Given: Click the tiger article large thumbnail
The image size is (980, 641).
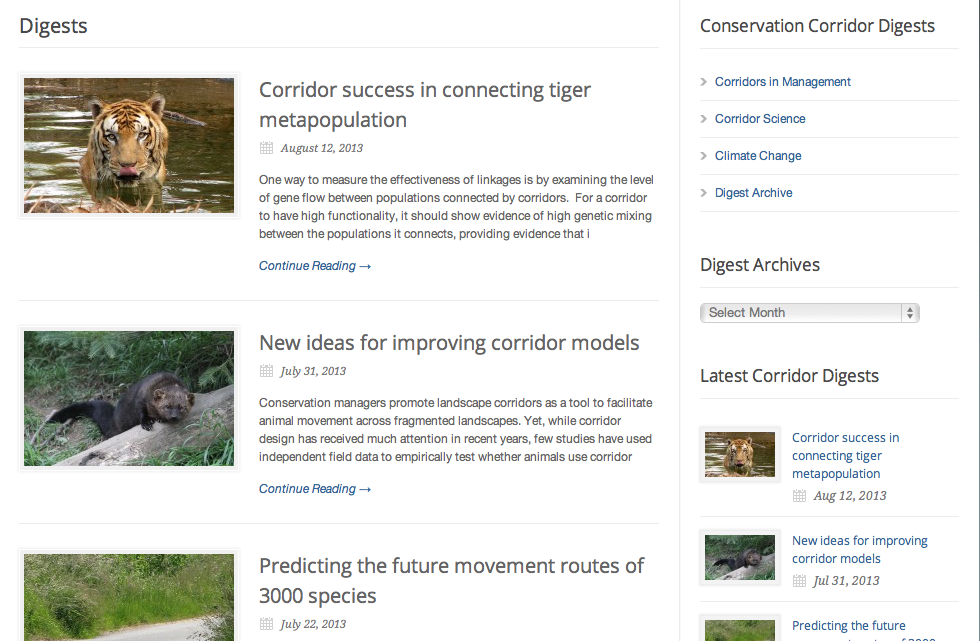Looking at the screenshot, I should click(x=129, y=145).
